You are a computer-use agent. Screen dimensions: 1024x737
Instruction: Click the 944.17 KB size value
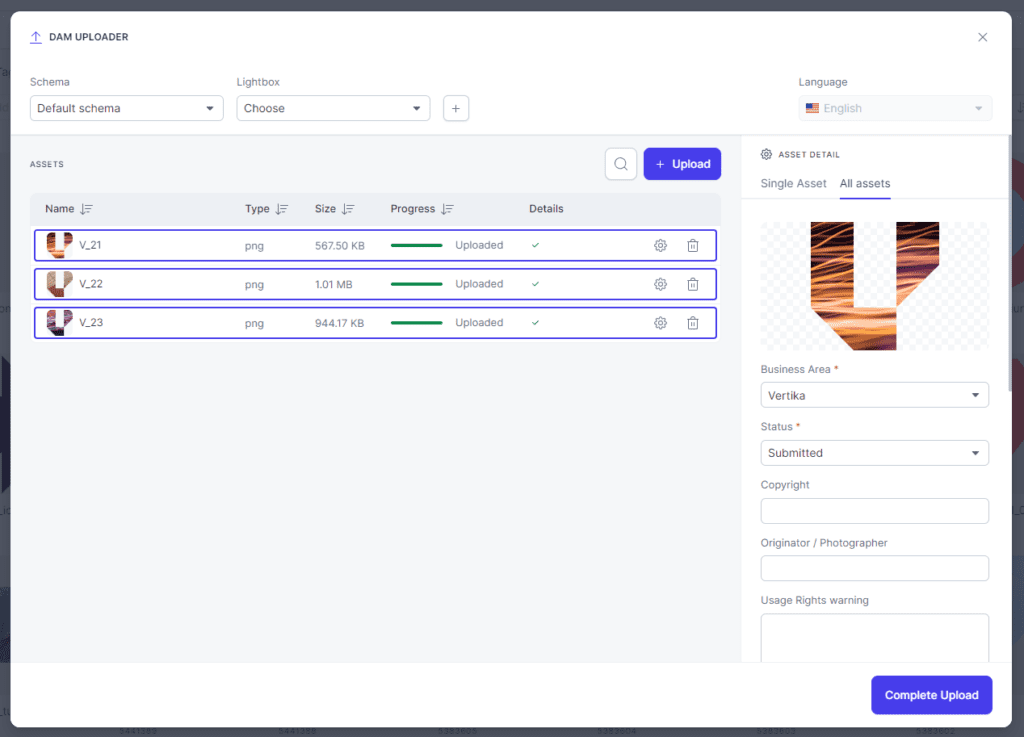pyautogui.click(x=340, y=322)
